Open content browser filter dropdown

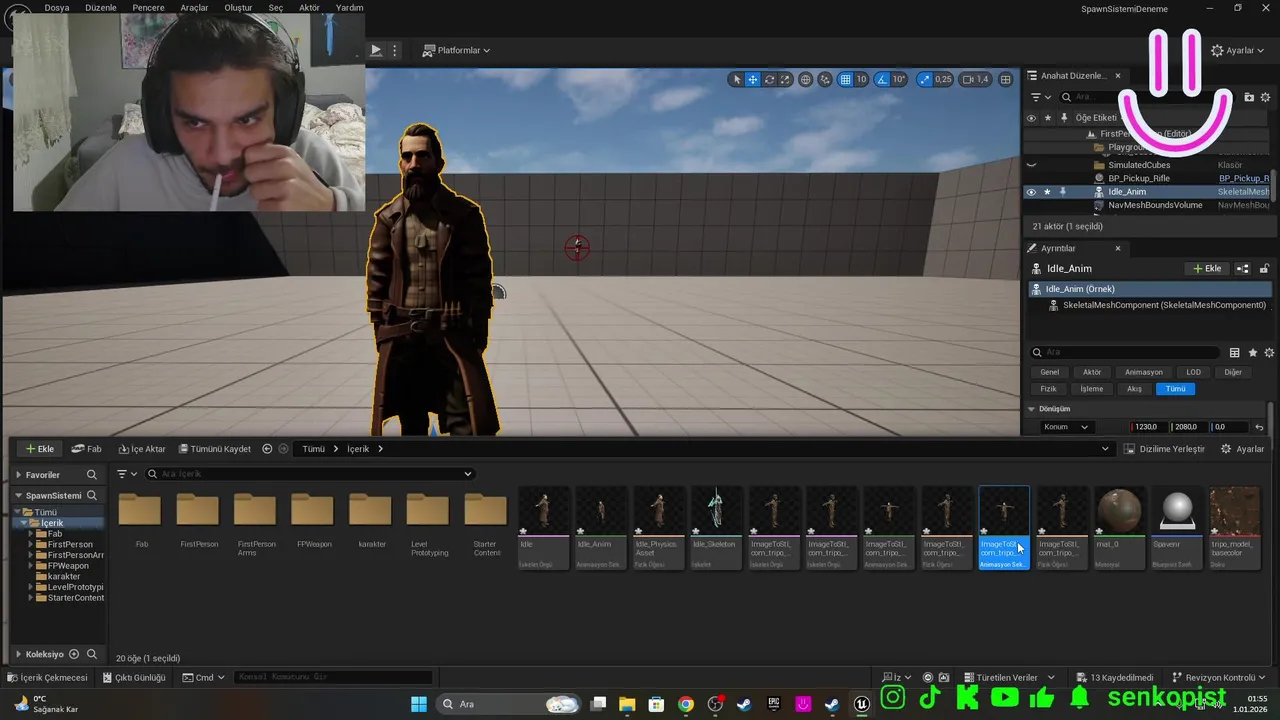[127, 474]
